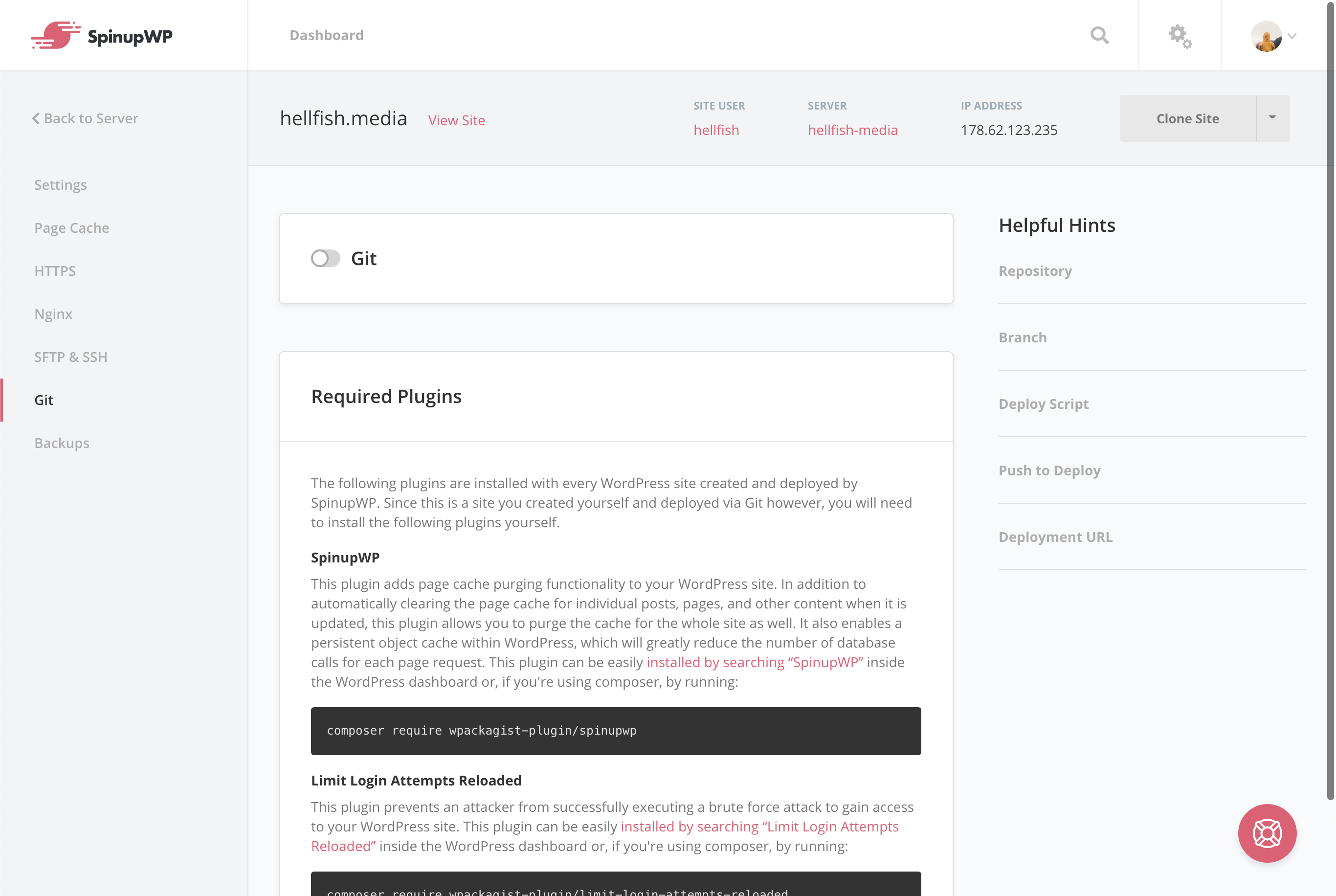Open the Page Cache menu item
Image resolution: width=1336 pixels, height=896 pixels.
point(71,228)
